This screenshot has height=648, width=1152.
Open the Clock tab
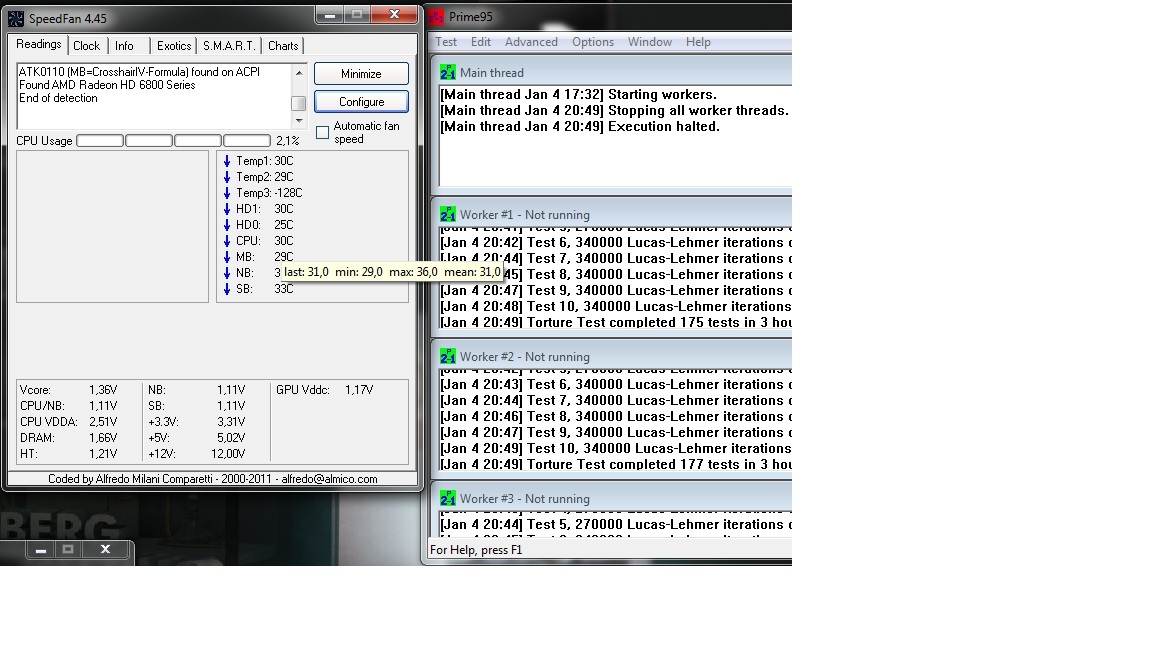click(x=87, y=46)
